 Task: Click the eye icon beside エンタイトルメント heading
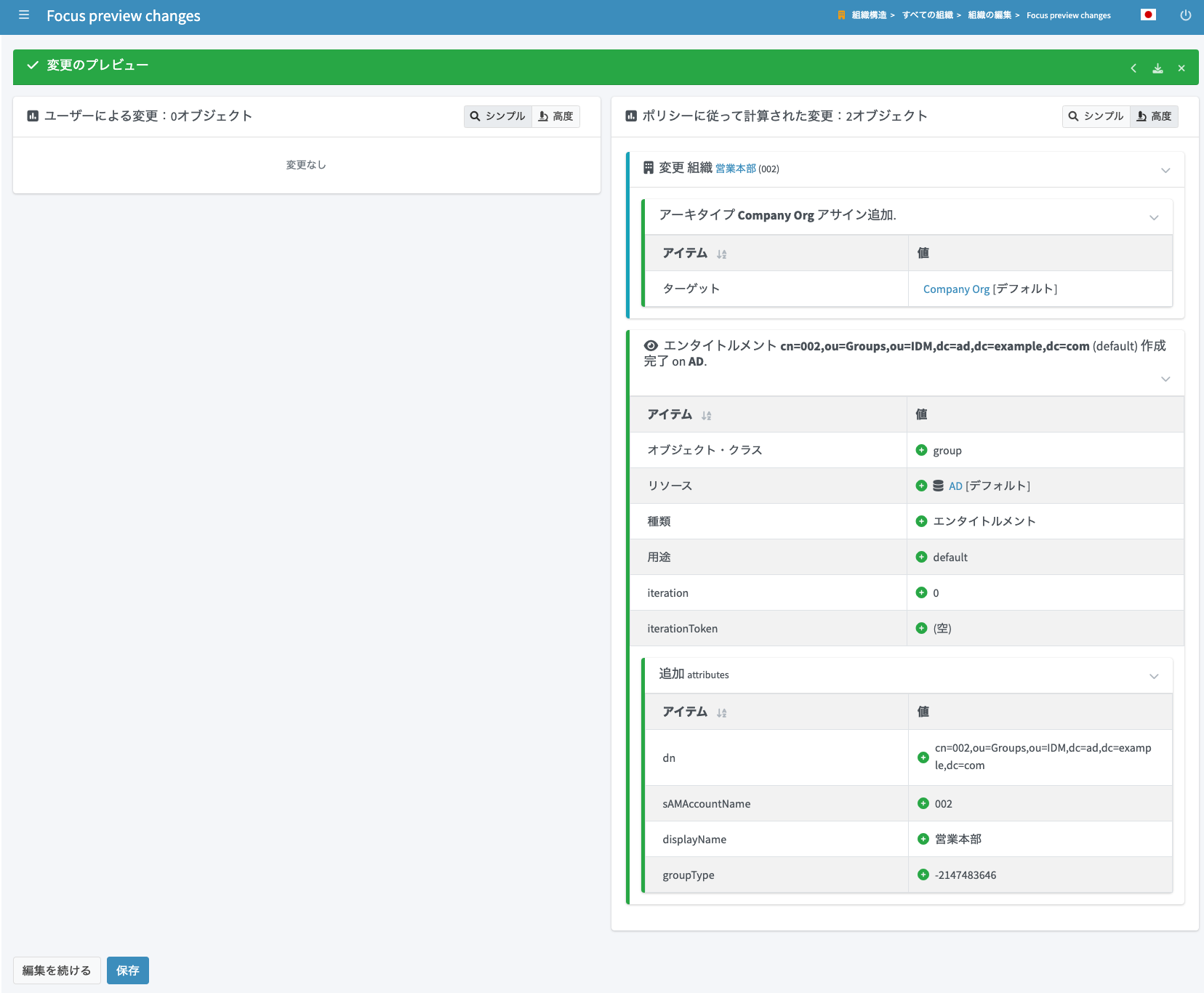tap(651, 346)
